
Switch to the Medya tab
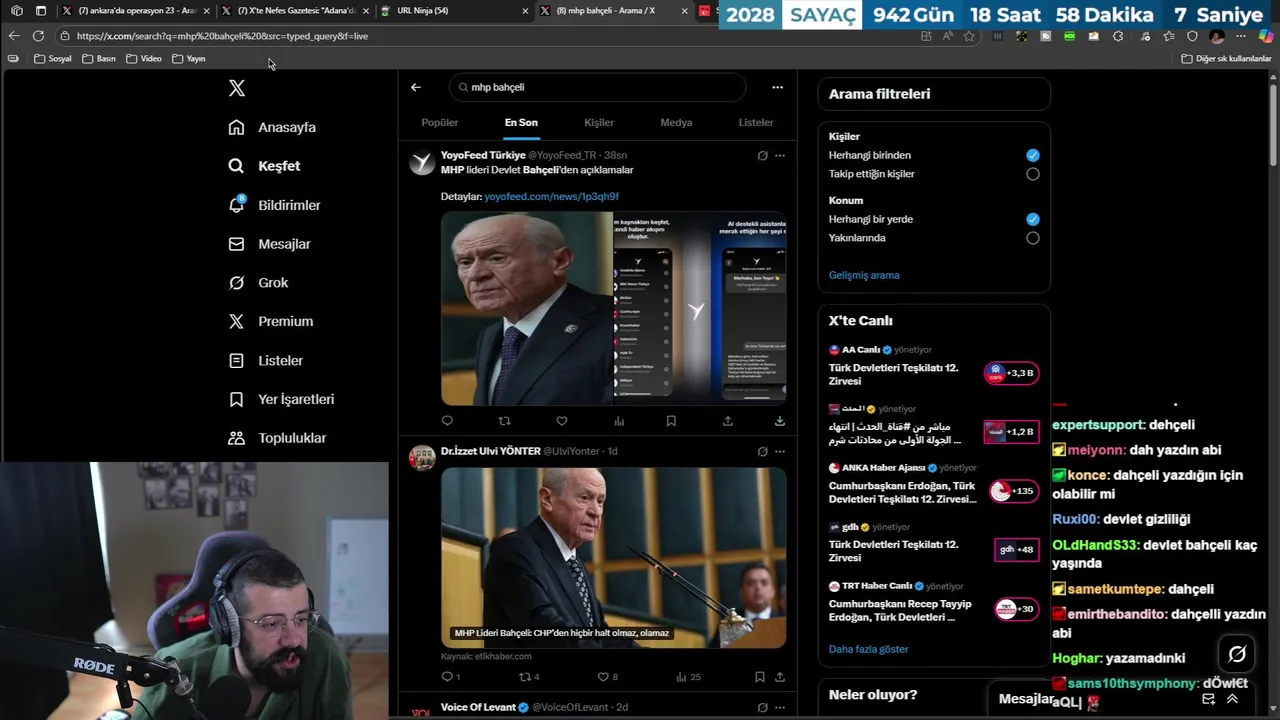click(676, 122)
